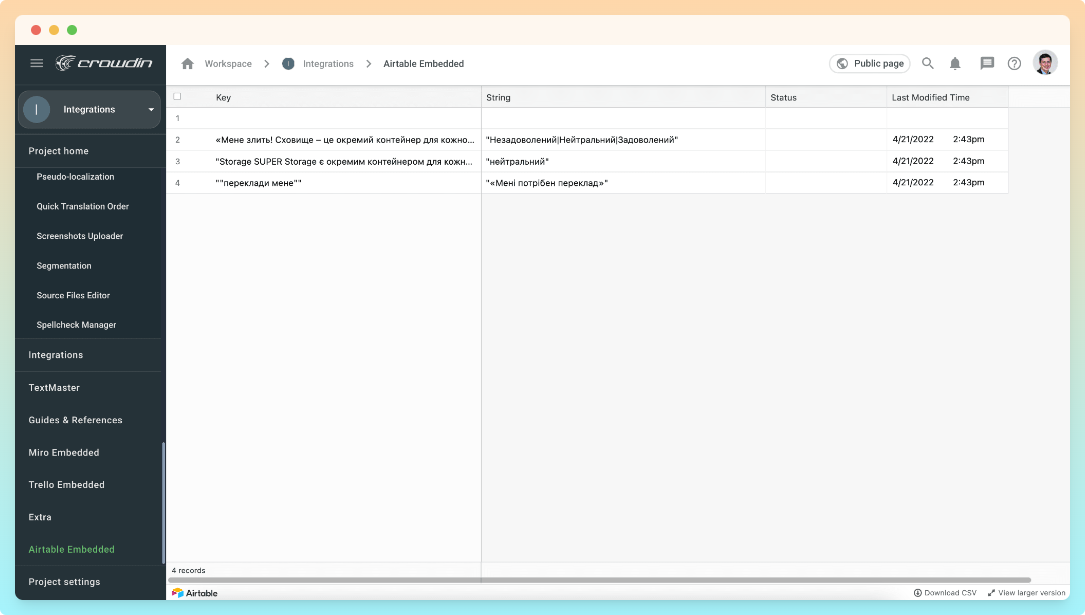Open Trello Embedded sidebar item
Screen dimensions: 1085x615
click(x=66, y=485)
